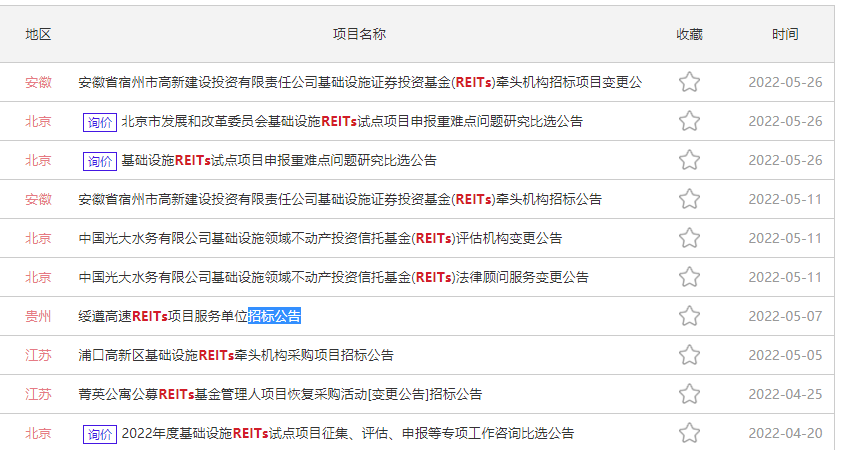Image resolution: width=843 pixels, height=450 pixels.
Task: Open the title starting 基础设施REITs试点项目申报重难点问题研究
Action: (x=279, y=160)
